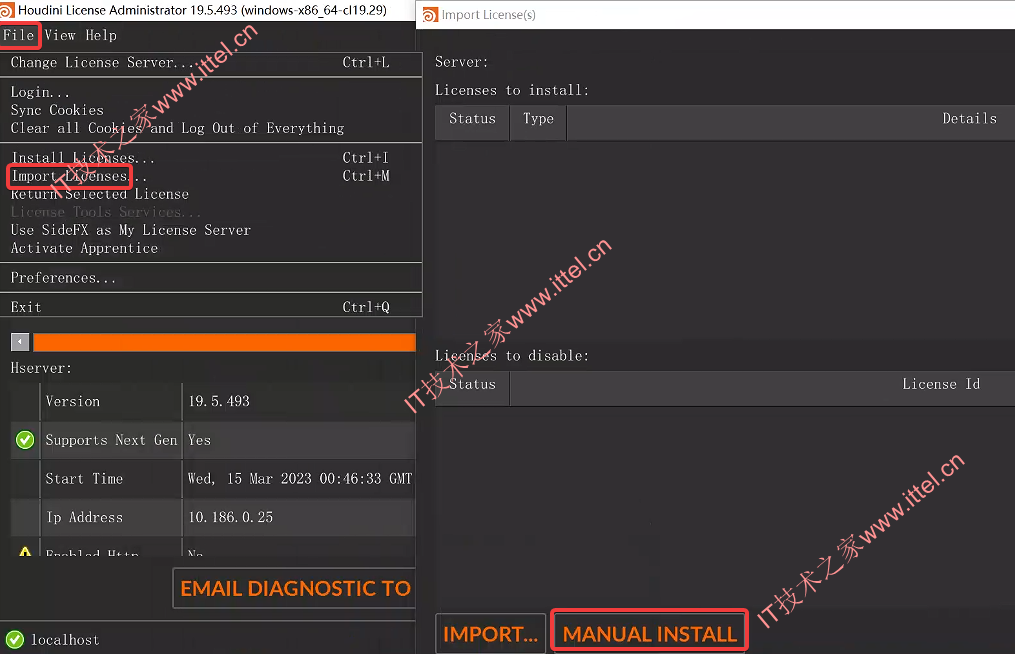The height and width of the screenshot is (654, 1015).
Task: Click the Start Time row label
Action: coord(84,479)
